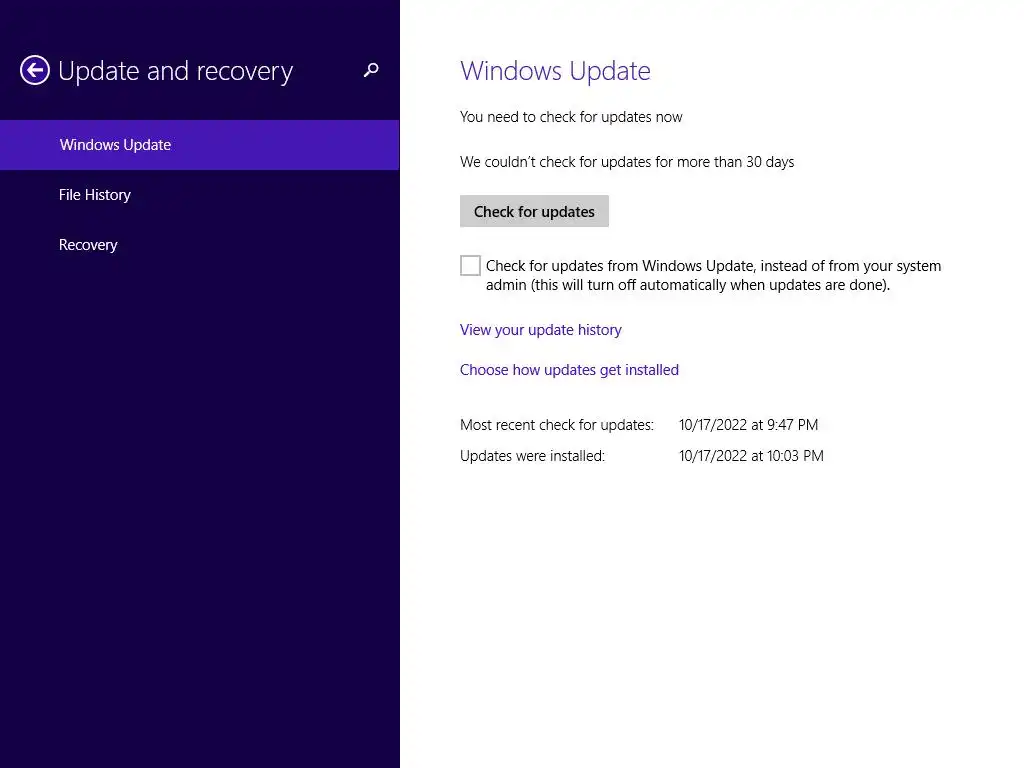The height and width of the screenshot is (768, 1024).
Task: Open the search magnifier icon
Action: 371,70
